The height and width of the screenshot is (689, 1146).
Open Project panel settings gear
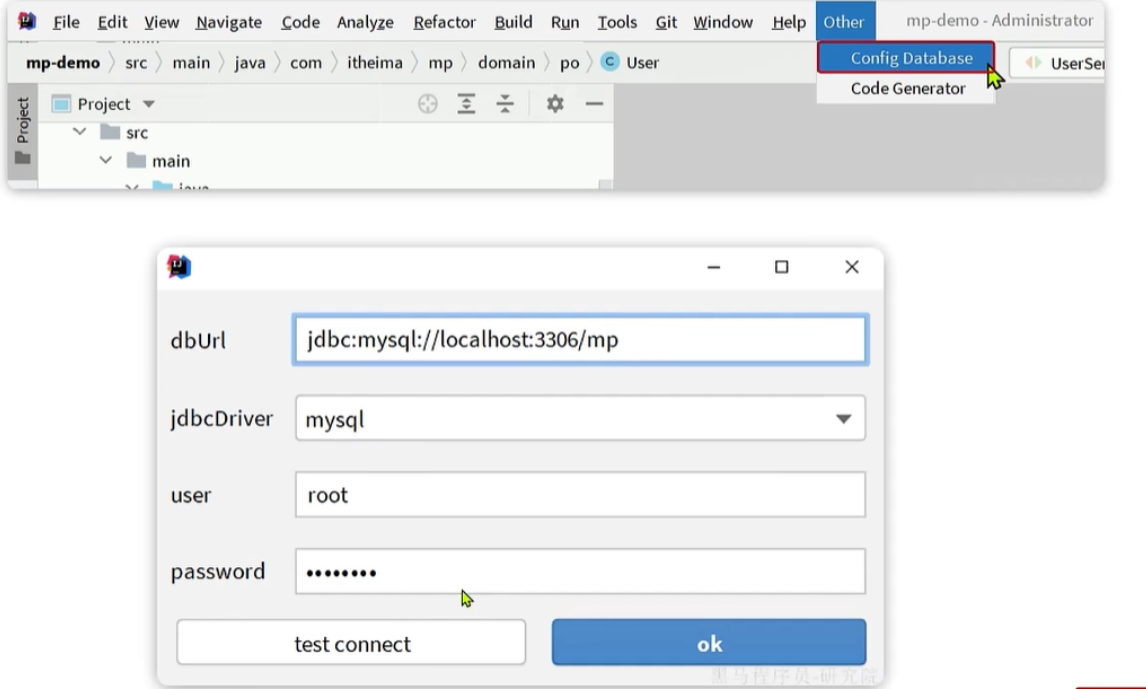tap(555, 104)
